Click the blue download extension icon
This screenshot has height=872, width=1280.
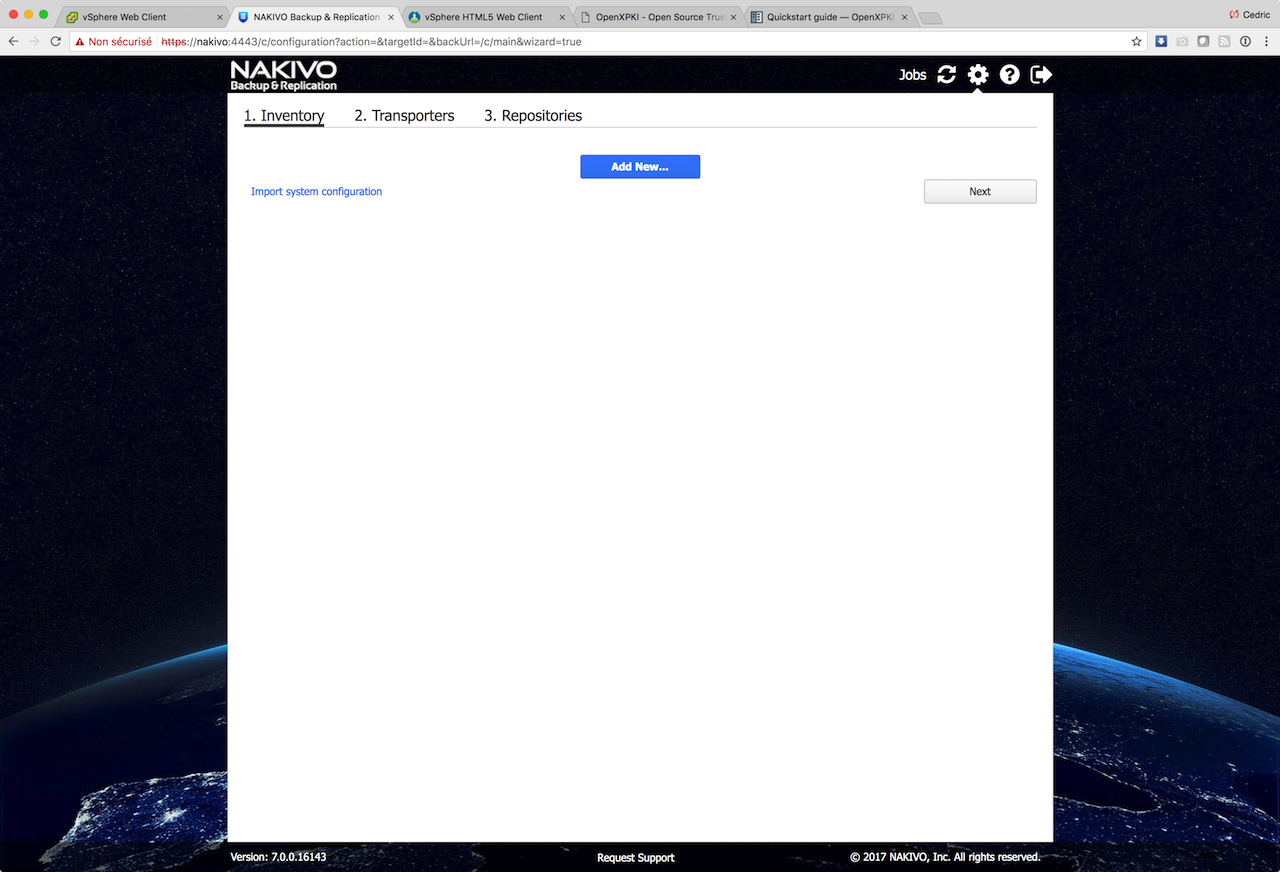coord(1161,42)
